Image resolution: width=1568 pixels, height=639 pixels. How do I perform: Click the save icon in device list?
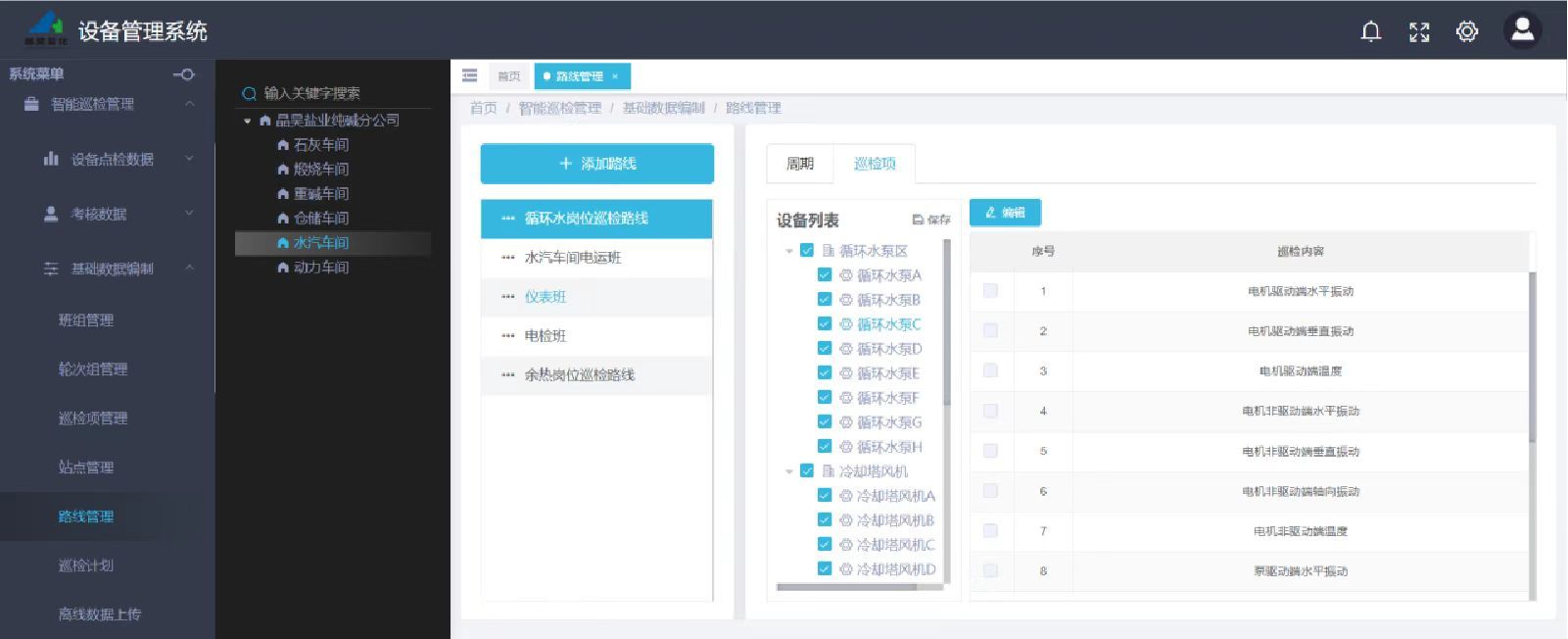tap(931, 220)
